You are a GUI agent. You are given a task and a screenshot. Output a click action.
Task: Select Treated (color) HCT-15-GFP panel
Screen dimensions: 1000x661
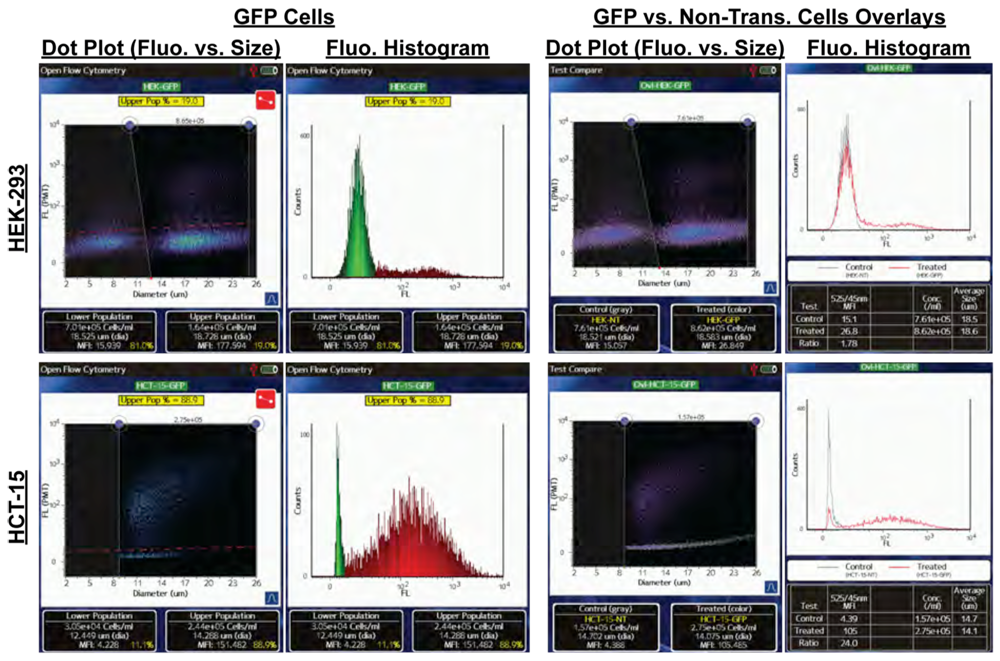tap(724, 627)
